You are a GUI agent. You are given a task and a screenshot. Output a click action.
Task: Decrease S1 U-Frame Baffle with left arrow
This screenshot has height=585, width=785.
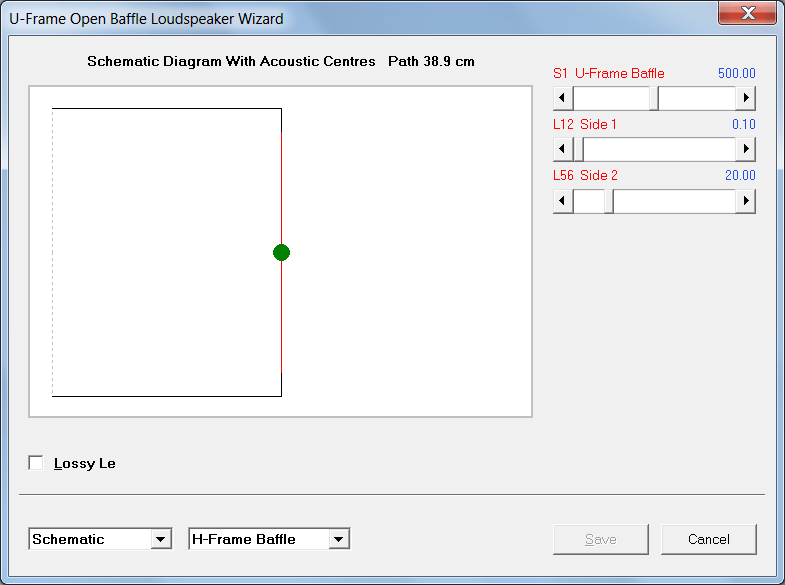tap(563, 98)
